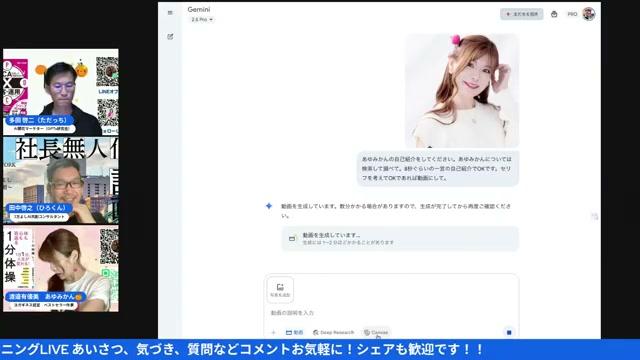Click the plus attach button in prompt bar
This screenshot has width=640, height=360.
(273, 332)
